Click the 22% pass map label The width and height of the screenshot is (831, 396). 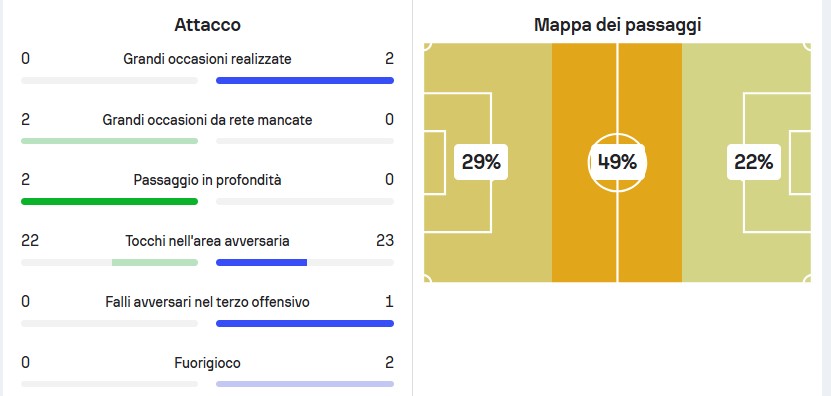click(x=753, y=162)
